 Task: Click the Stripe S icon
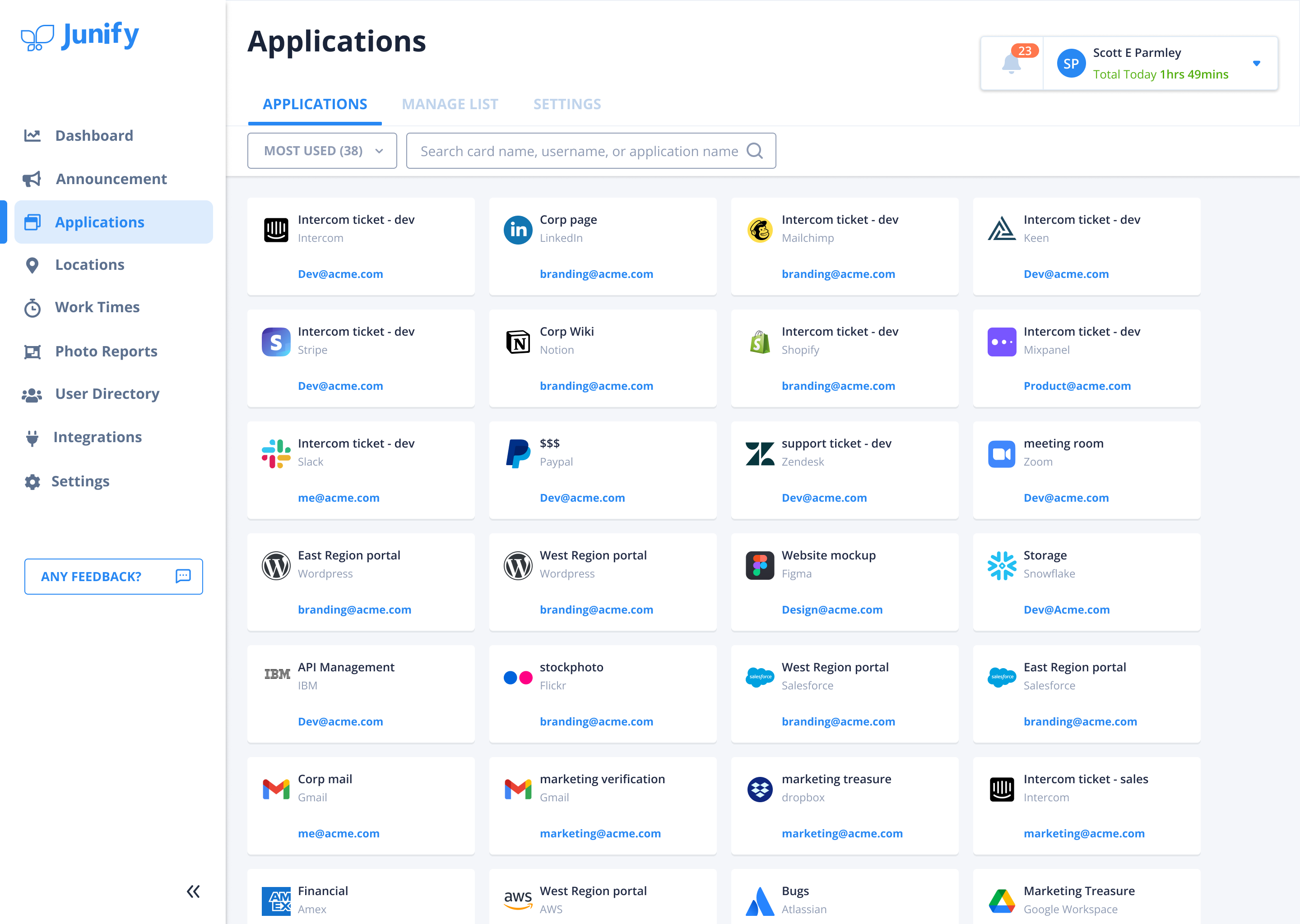coord(276,342)
